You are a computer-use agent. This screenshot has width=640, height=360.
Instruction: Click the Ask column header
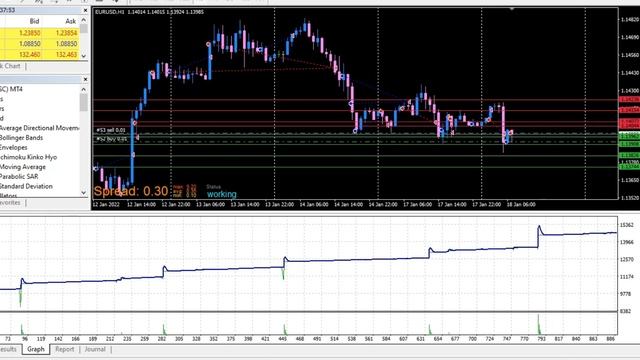pyautogui.click(x=70, y=21)
